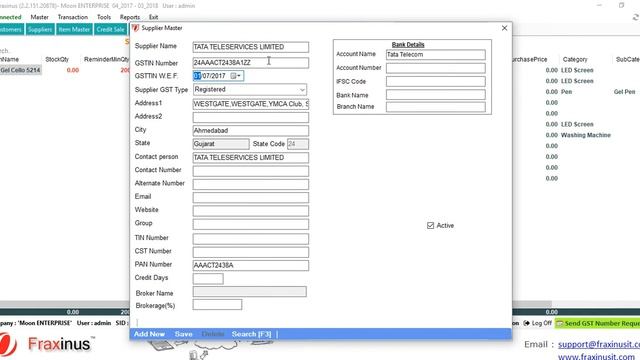Click the Category column header
640x360 pixels.
coord(575,60)
